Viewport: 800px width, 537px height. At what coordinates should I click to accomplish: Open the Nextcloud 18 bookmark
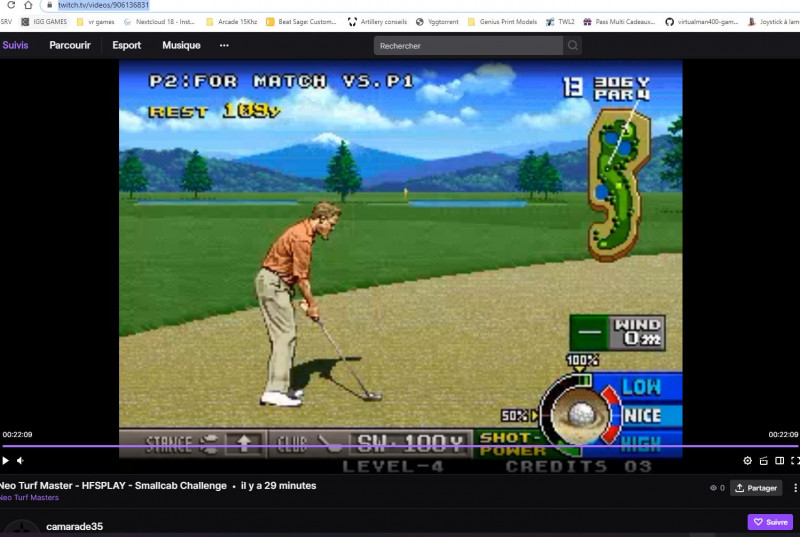(159, 22)
